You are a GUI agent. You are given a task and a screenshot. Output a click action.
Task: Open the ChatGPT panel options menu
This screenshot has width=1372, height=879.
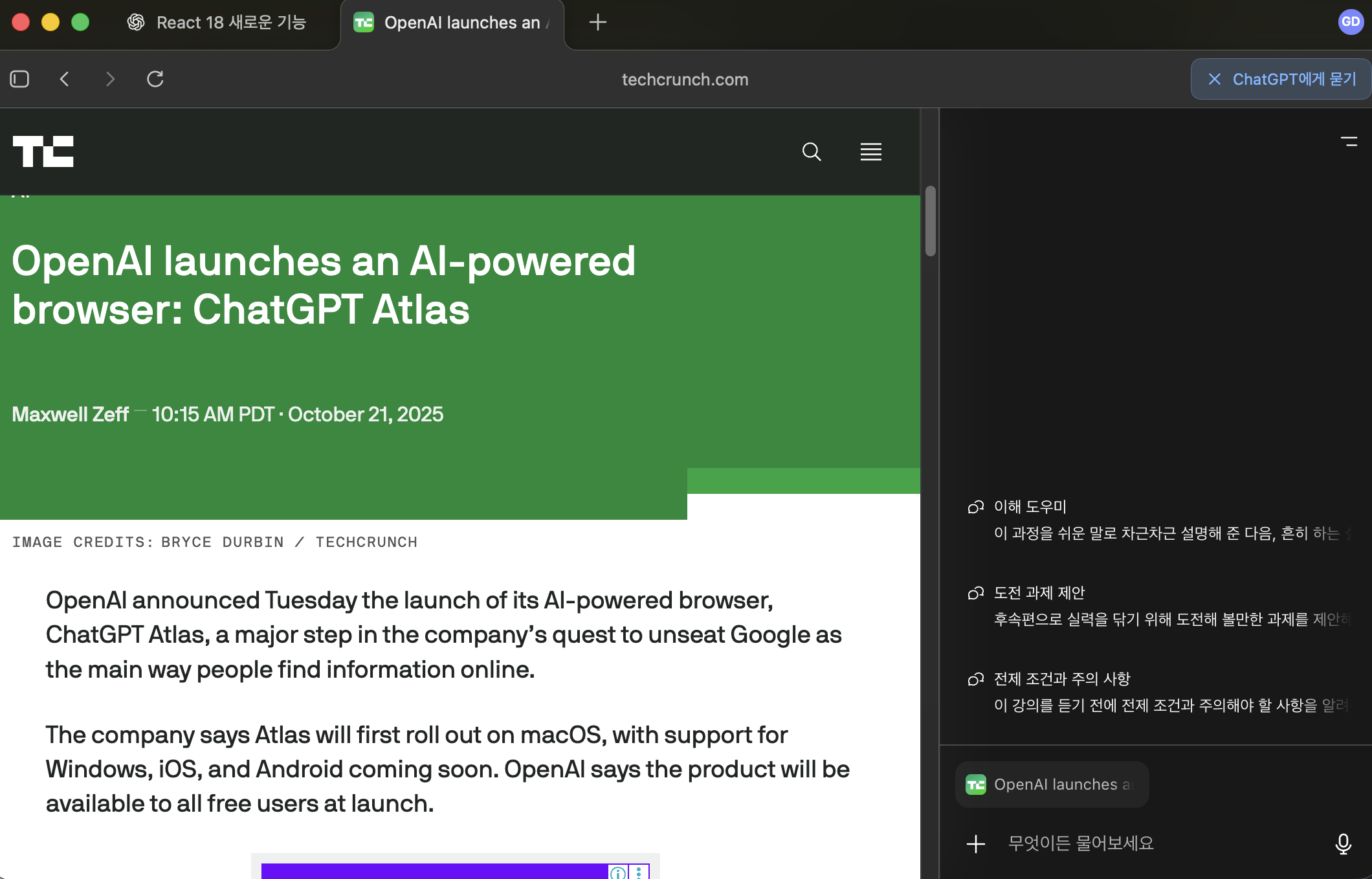click(x=1349, y=141)
